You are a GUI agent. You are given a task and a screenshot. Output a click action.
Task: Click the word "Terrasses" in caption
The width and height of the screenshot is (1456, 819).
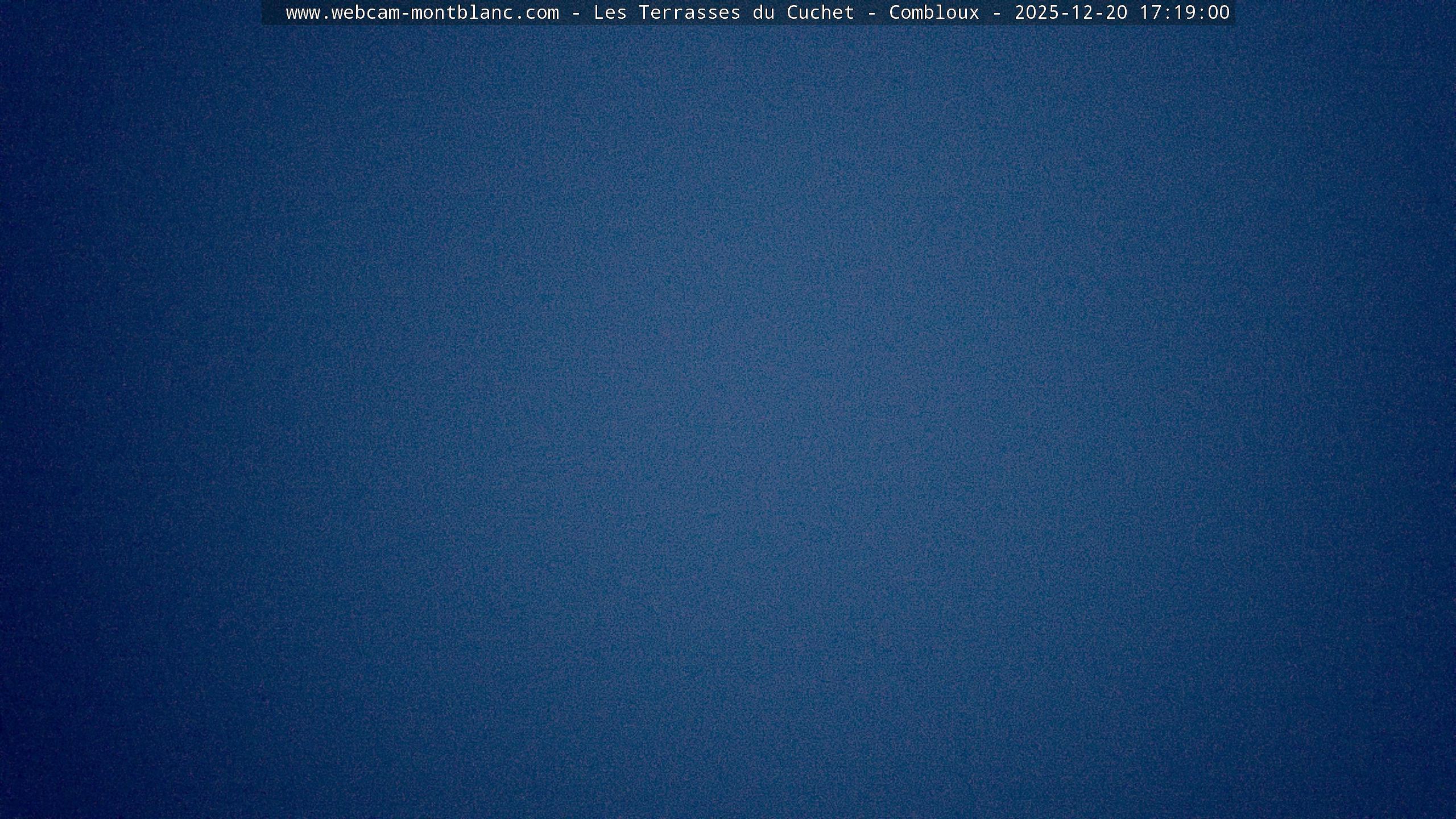689,13
